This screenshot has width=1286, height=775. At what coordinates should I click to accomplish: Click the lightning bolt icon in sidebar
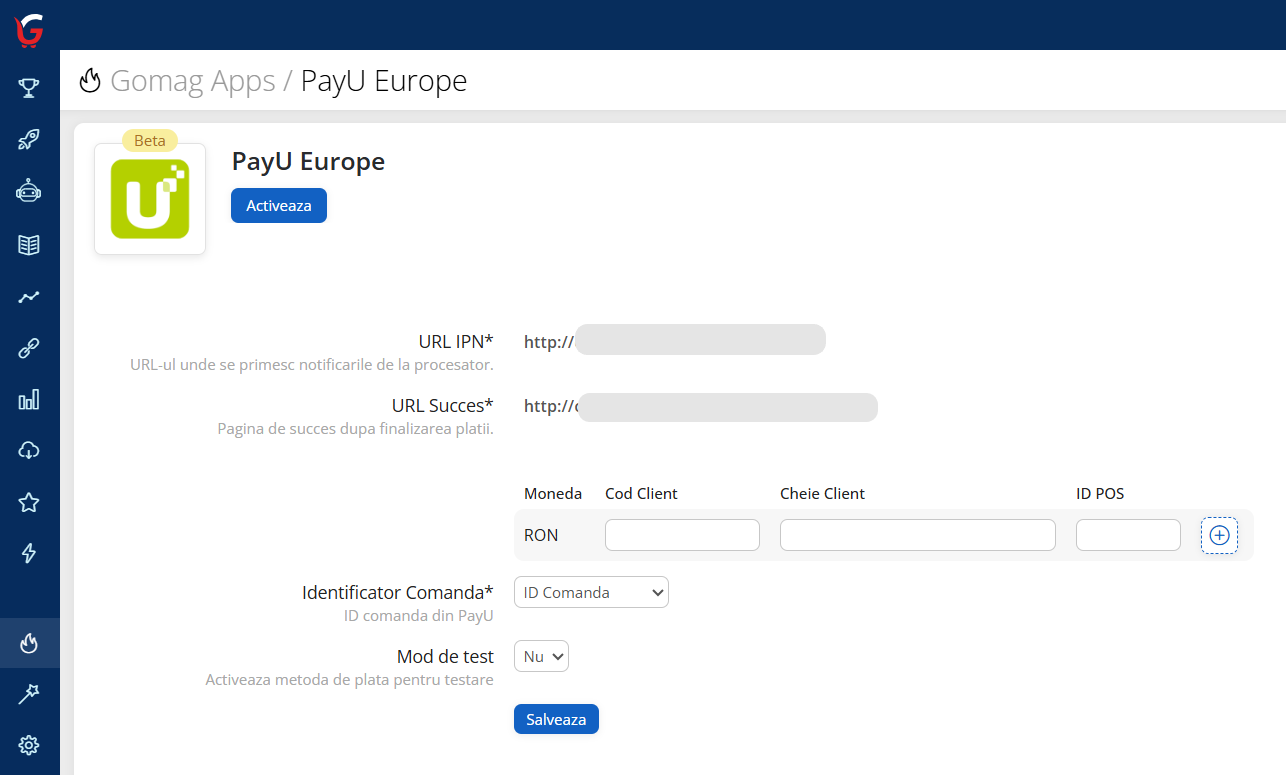point(28,553)
